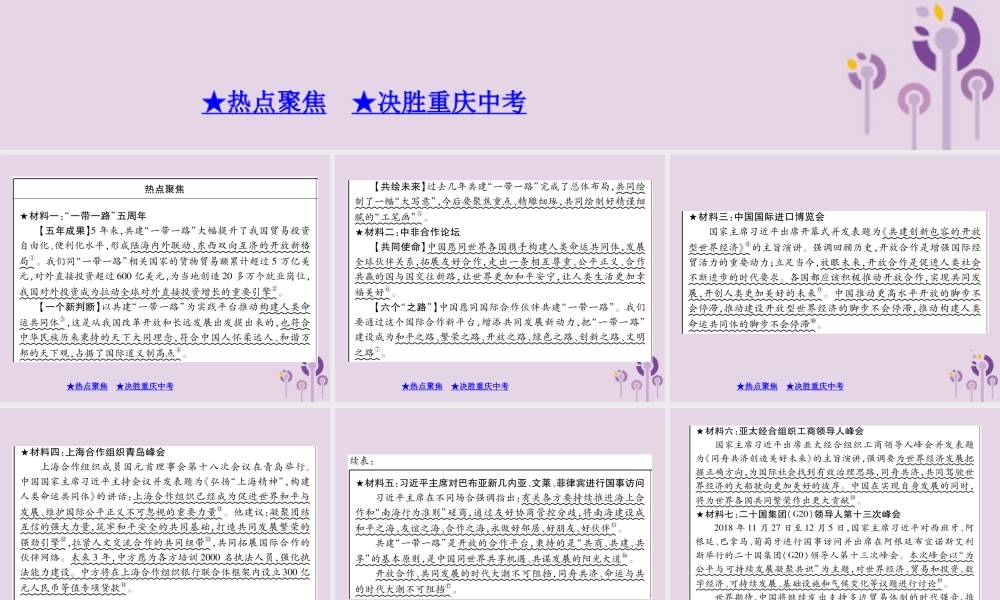Click the 【一个新判断】 paragraph label
Screen dimensions: 1000x600
pyautogui.click(x=68, y=307)
